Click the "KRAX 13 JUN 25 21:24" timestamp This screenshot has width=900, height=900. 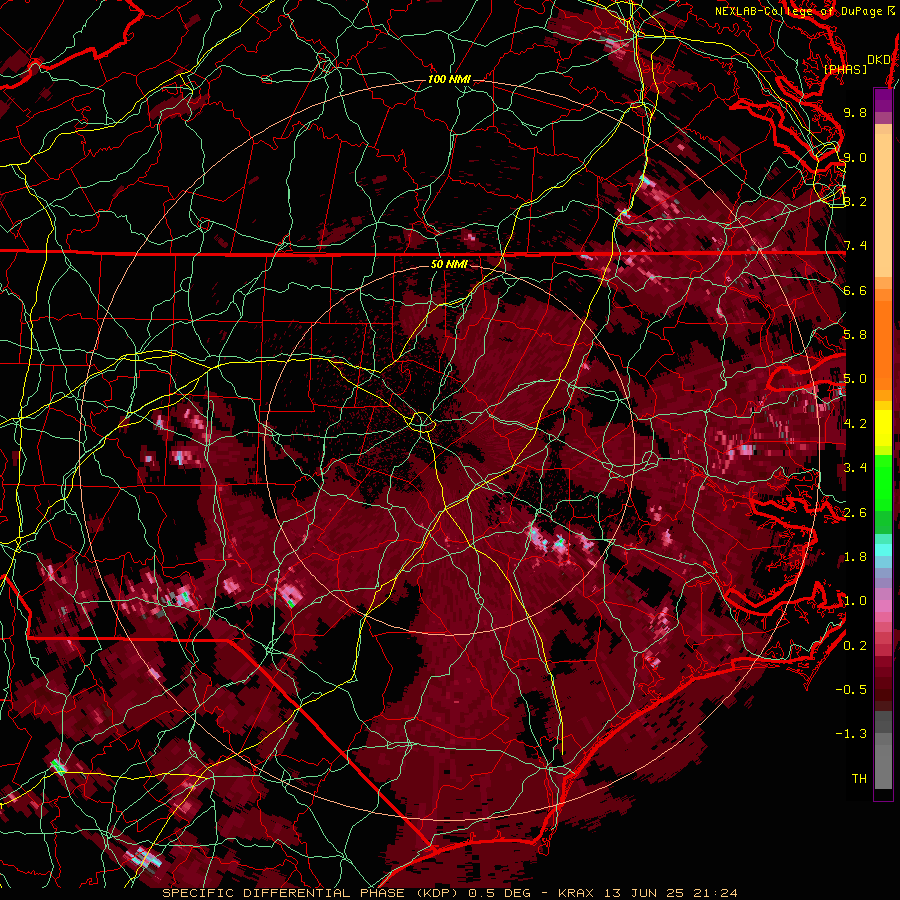click(647, 893)
